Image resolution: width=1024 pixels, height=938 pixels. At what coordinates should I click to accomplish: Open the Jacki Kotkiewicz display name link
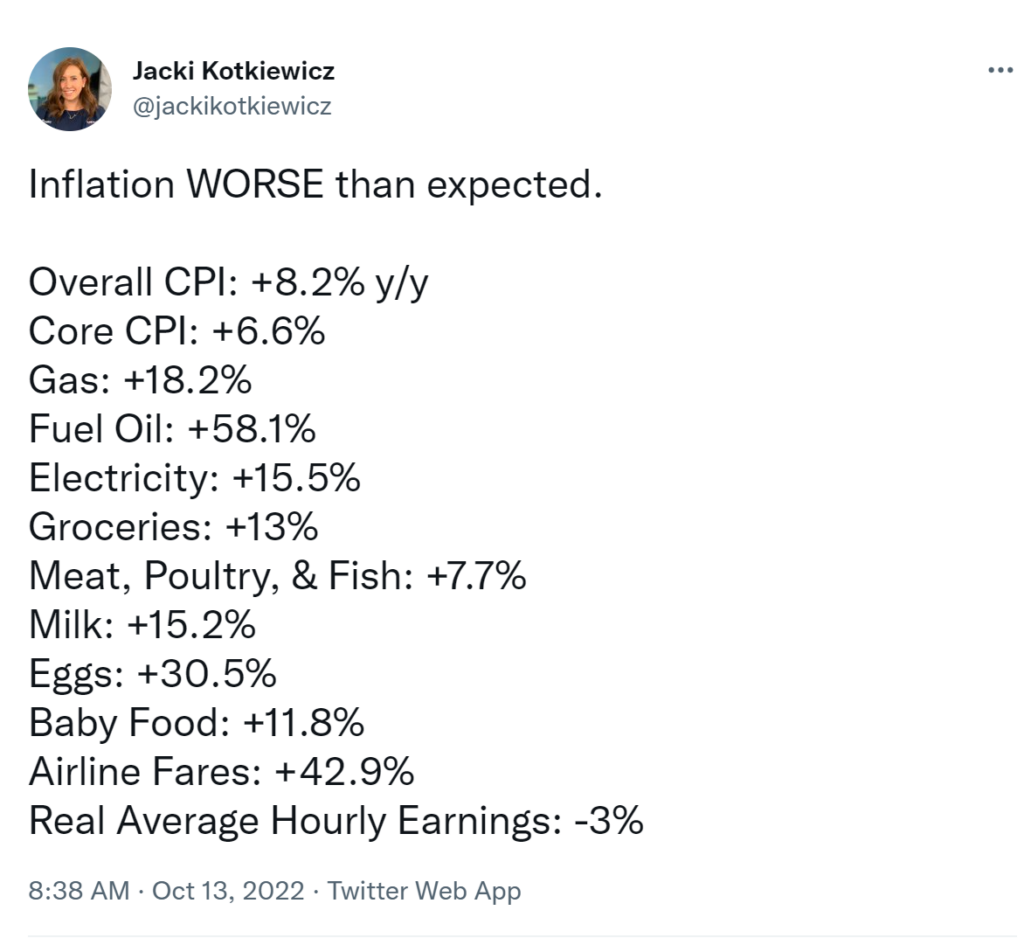(x=233, y=72)
